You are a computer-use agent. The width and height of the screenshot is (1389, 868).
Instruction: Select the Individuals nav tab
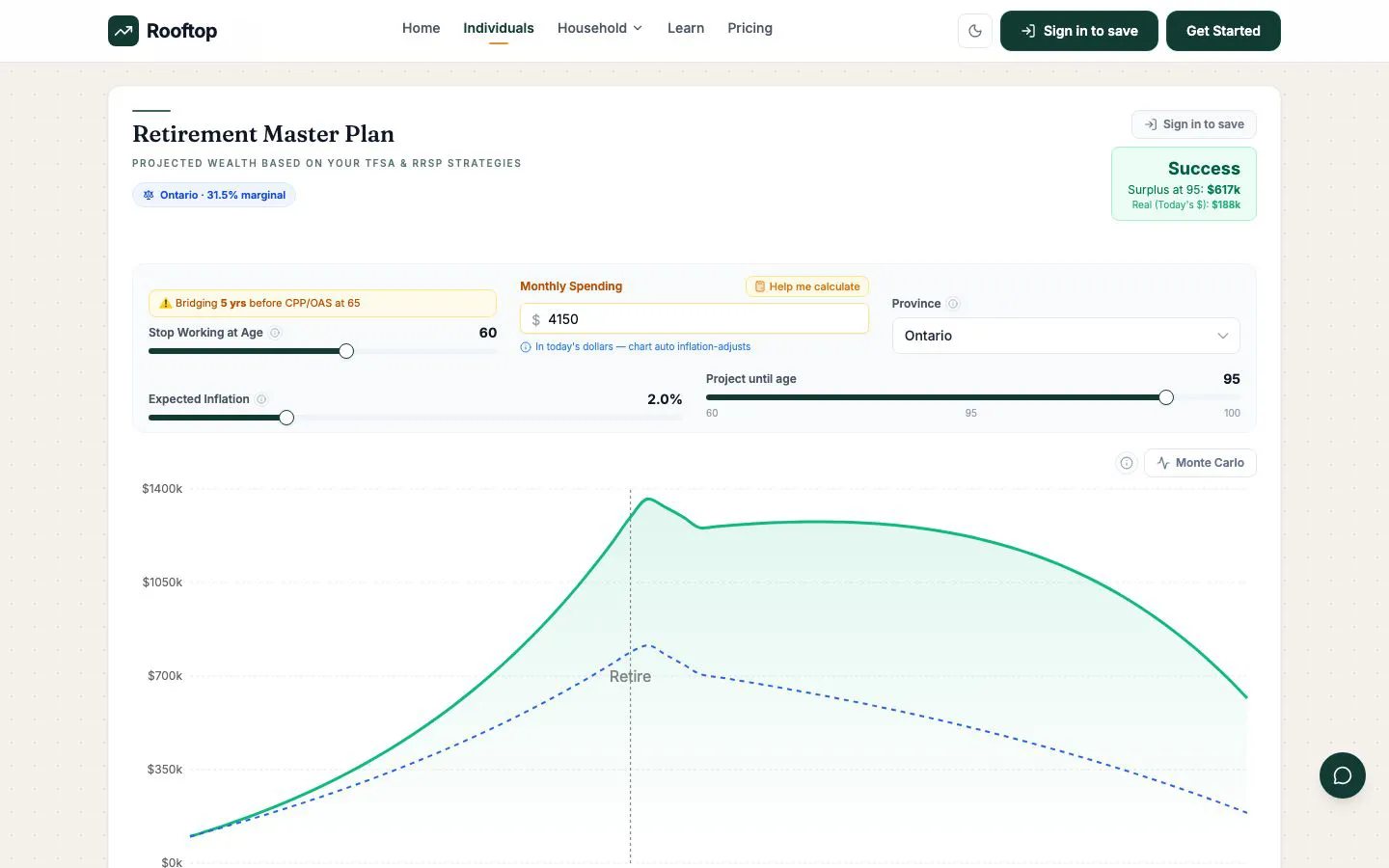[499, 28]
